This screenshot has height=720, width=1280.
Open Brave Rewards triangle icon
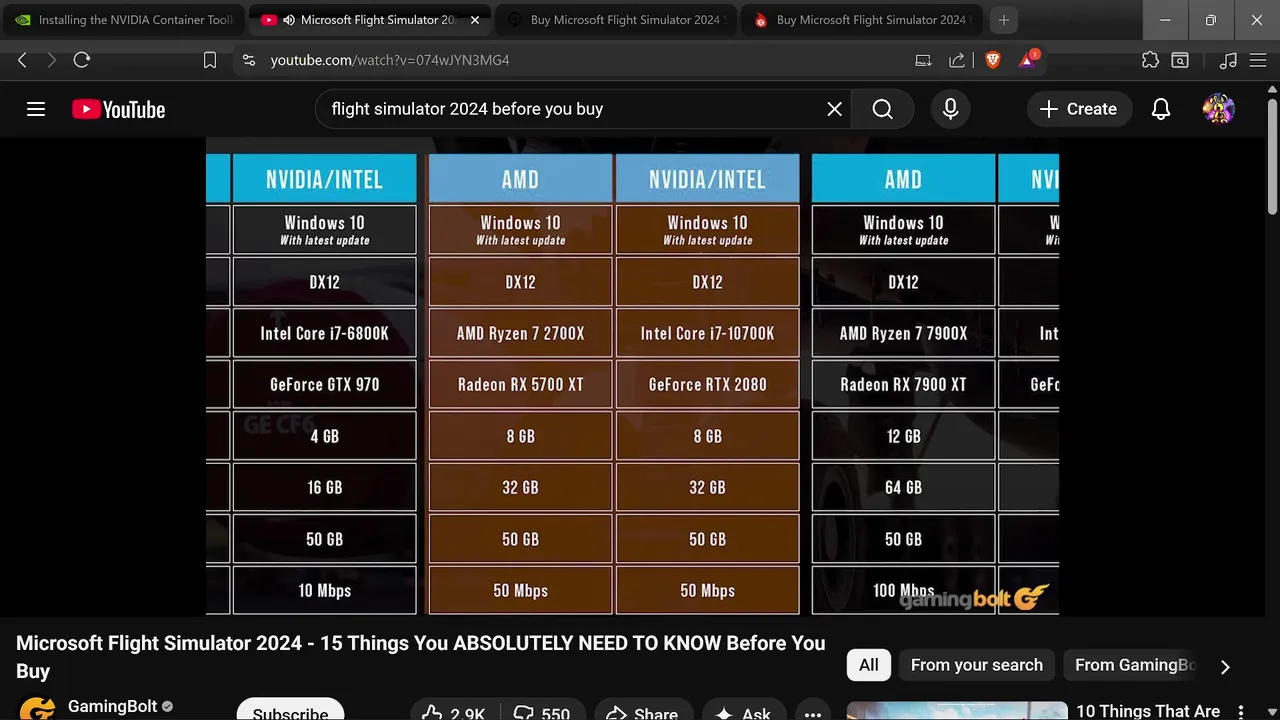(1029, 60)
